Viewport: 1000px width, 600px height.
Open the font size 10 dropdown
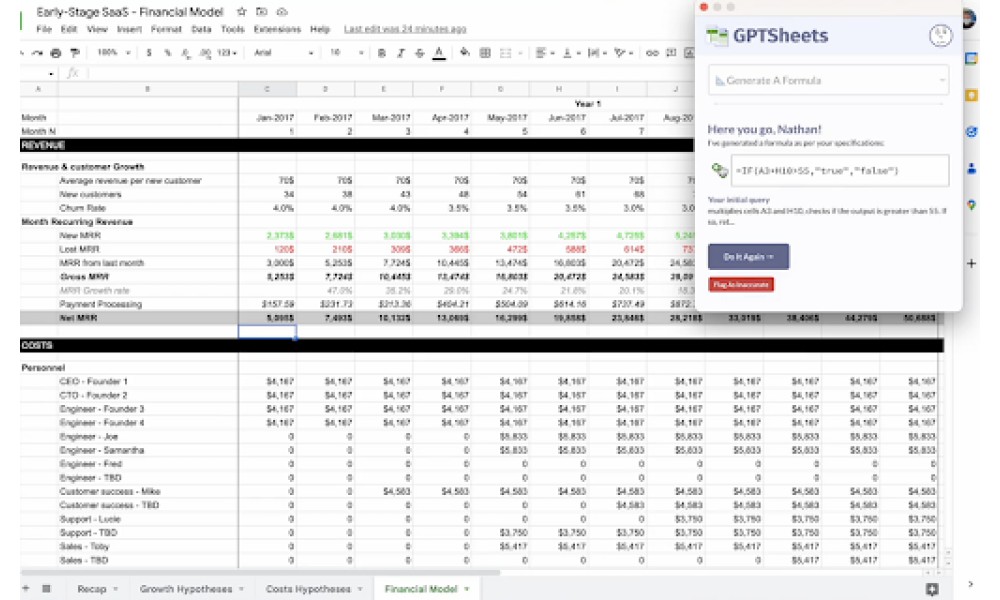(x=346, y=53)
